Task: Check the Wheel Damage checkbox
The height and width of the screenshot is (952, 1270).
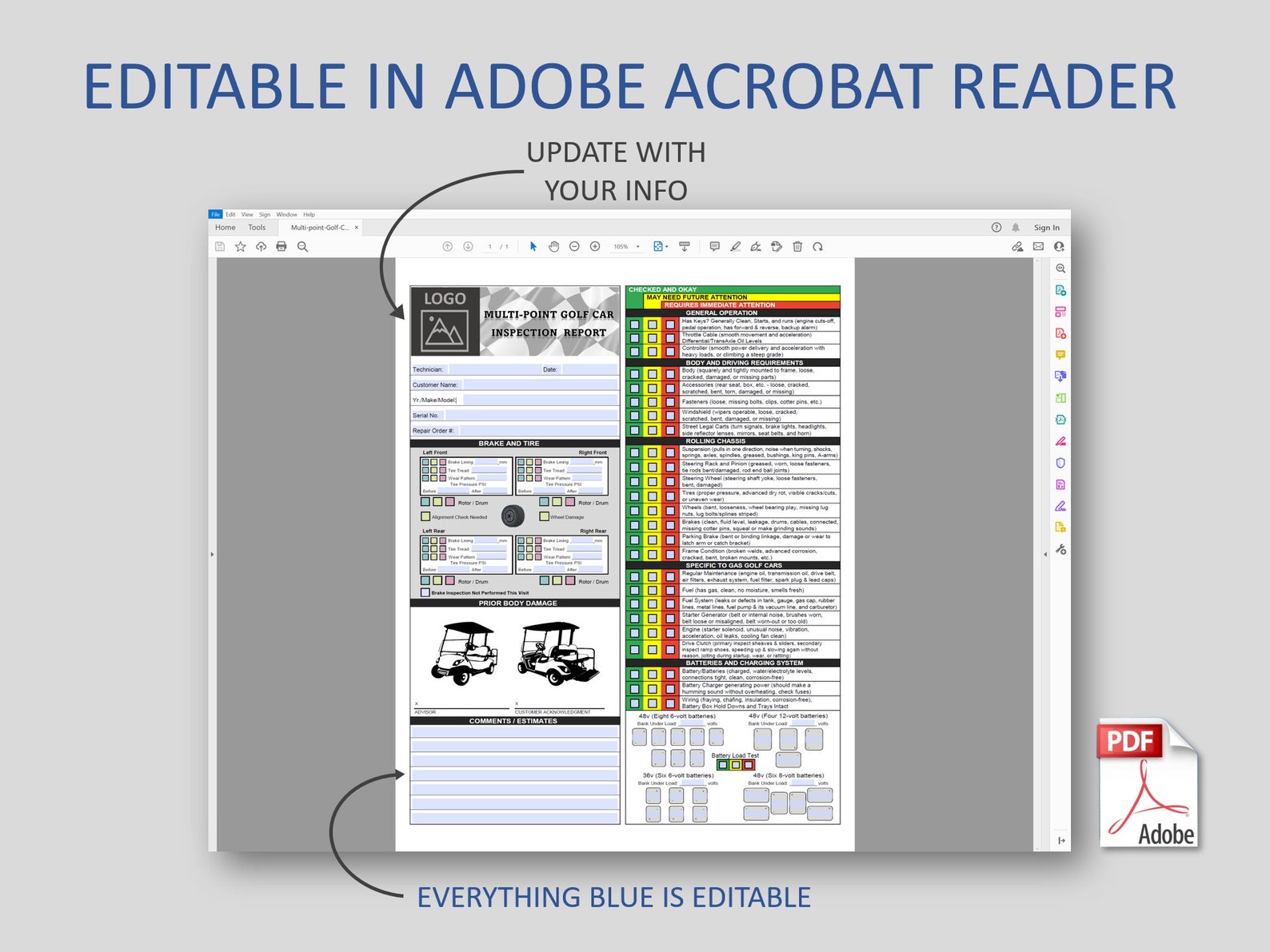Action: click(x=544, y=516)
